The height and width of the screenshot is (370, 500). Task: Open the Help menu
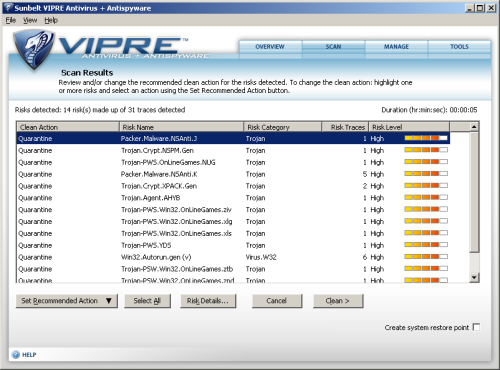coord(51,20)
